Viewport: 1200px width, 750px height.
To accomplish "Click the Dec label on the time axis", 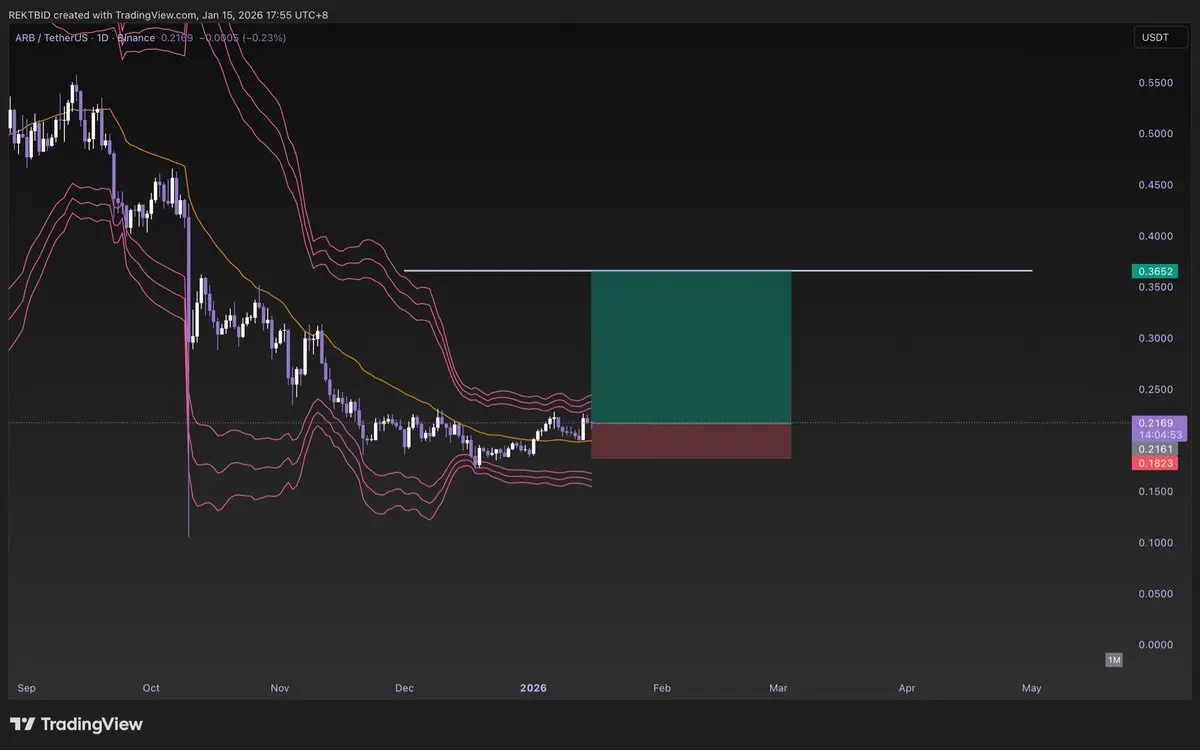I will pyautogui.click(x=404, y=688).
